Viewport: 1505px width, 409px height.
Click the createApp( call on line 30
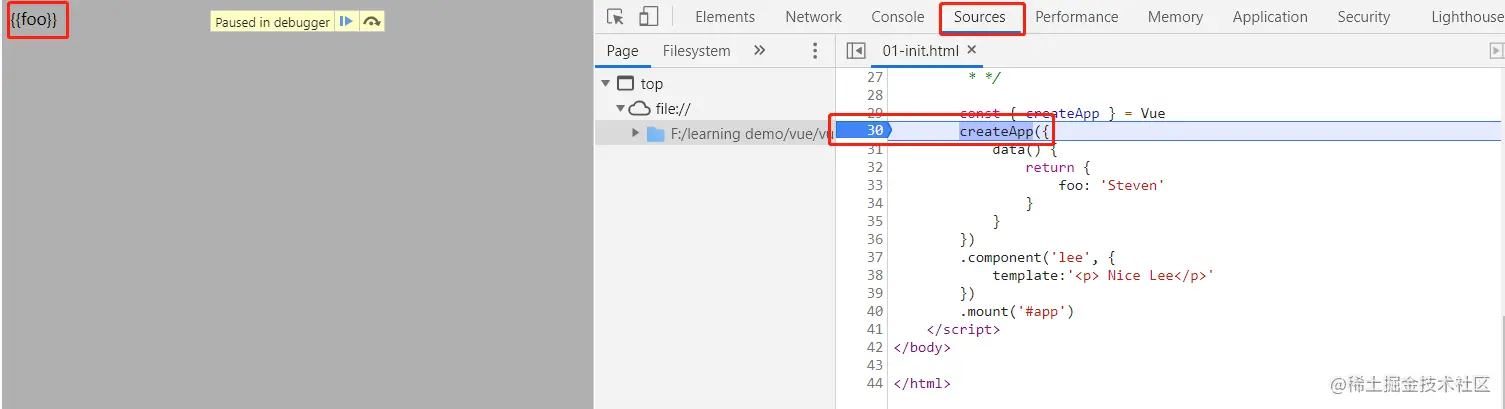1004,131
